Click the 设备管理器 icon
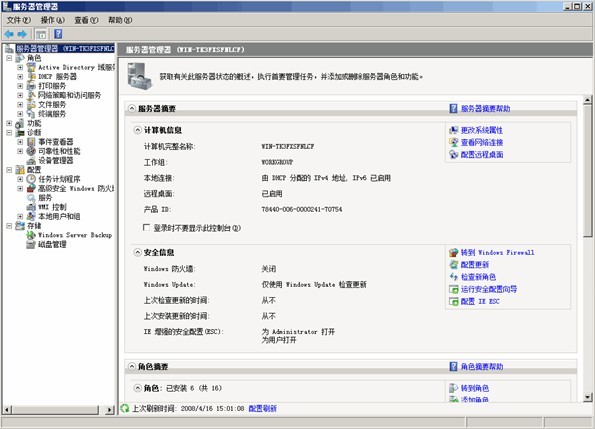The height and width of the screenshot is (429, 595). tap(31, 160)
